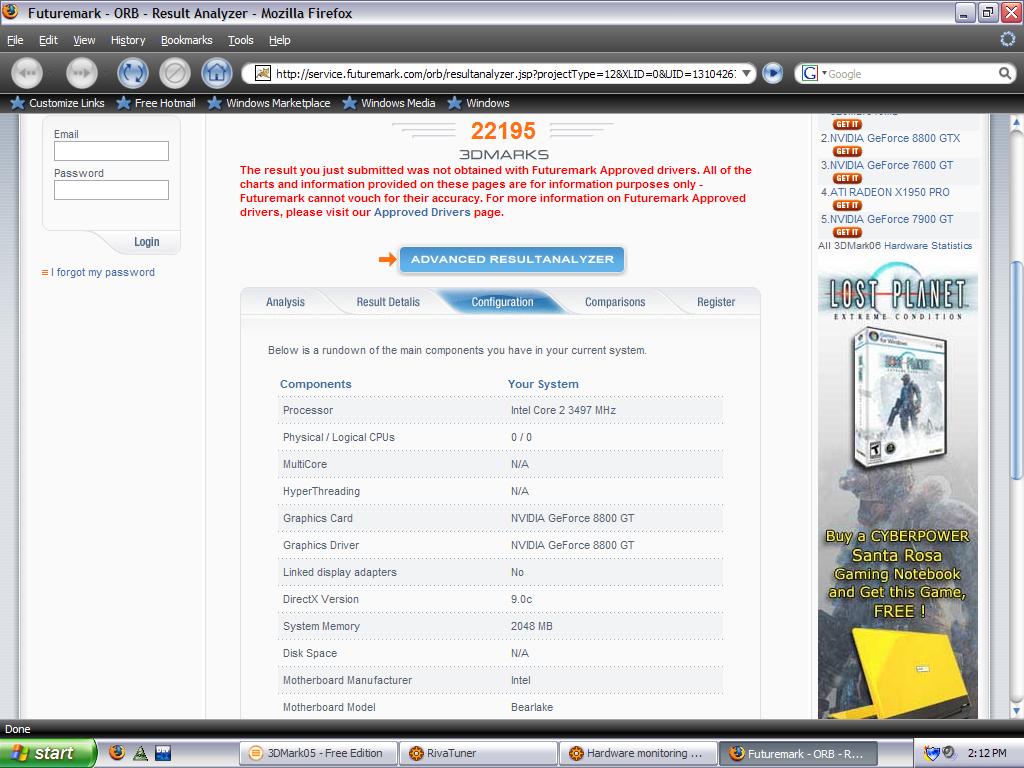This screenshot has width=1024, height=768.
Task: Launch Firefox from the quick launch icon
Action: click(x=117, y=752)
